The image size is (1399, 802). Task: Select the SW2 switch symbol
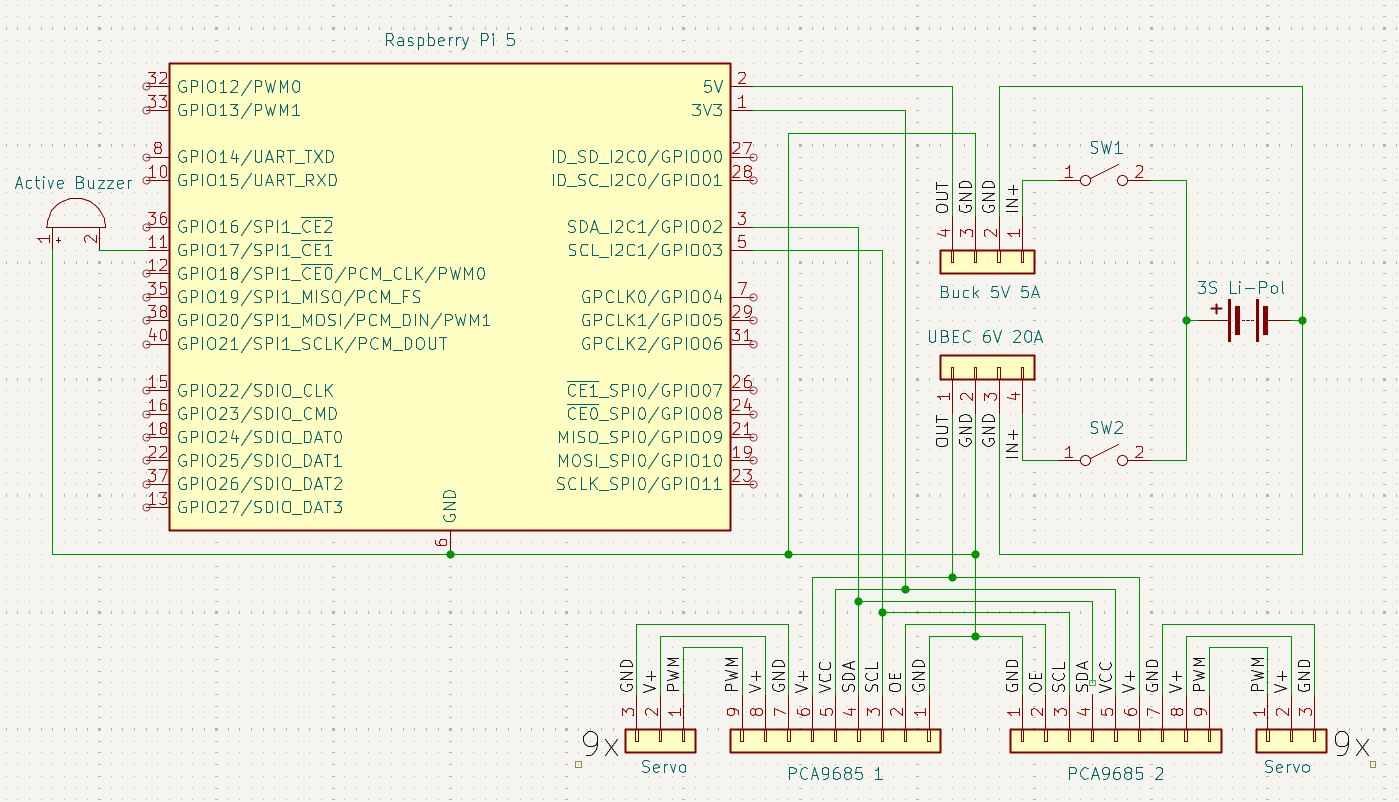pyautogui.click(x=1106, y=456)
